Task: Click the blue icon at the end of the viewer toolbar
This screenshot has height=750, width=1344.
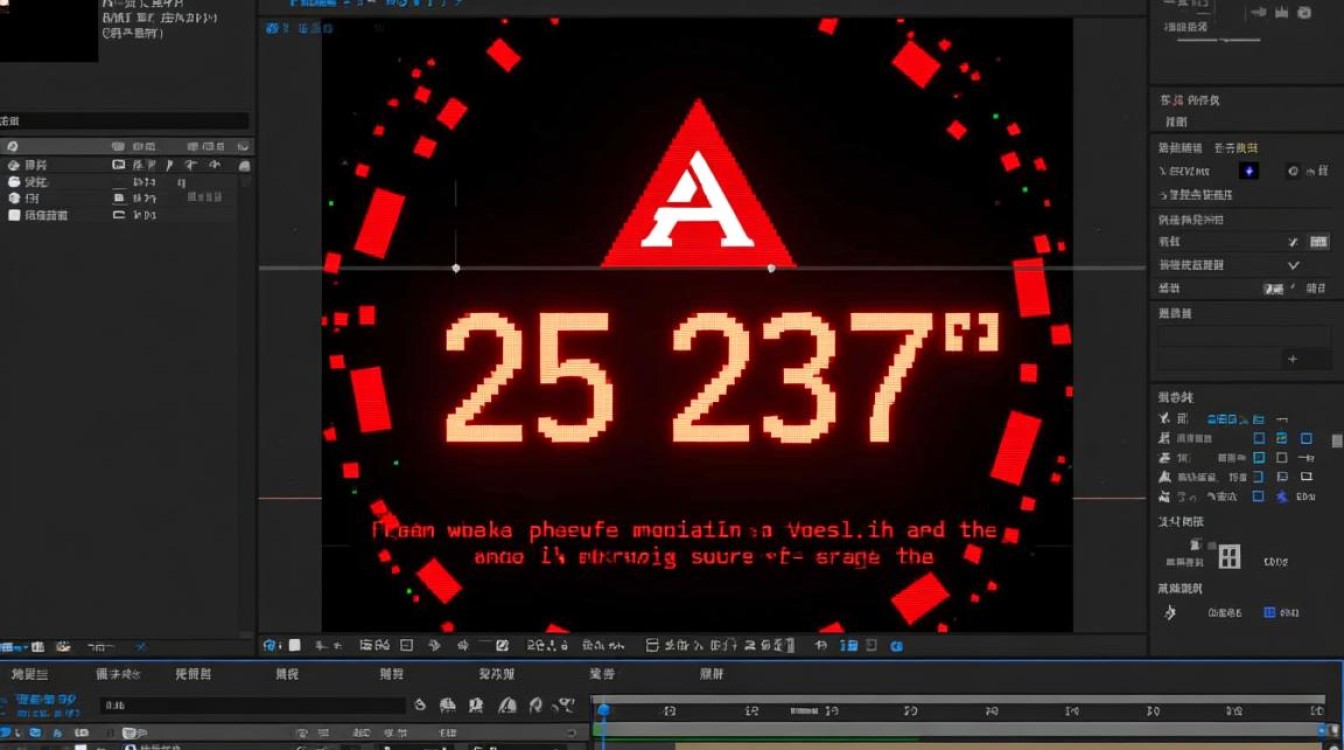Action: (x=897, y=646)
